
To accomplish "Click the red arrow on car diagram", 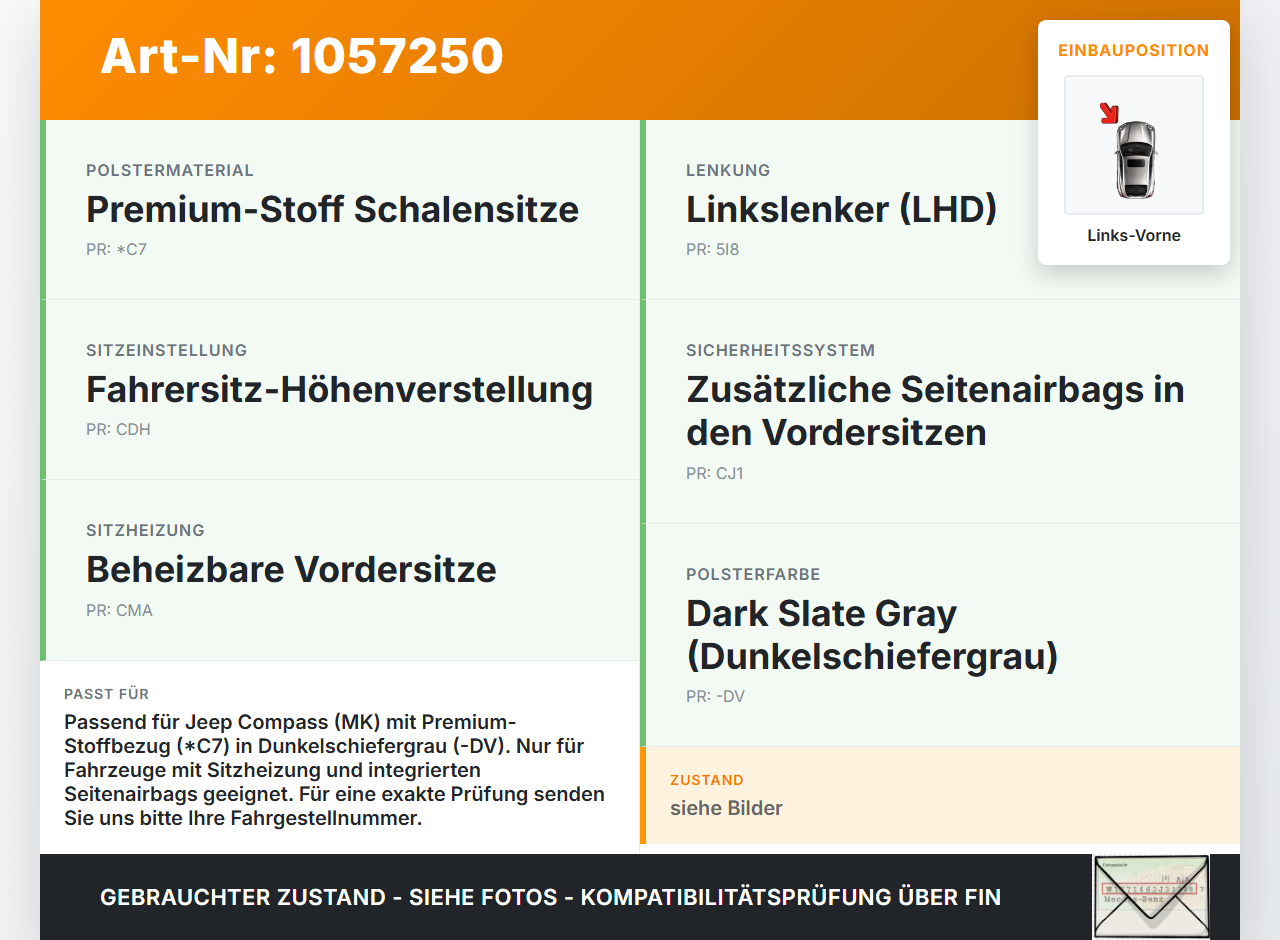I will coord(1109,113).
